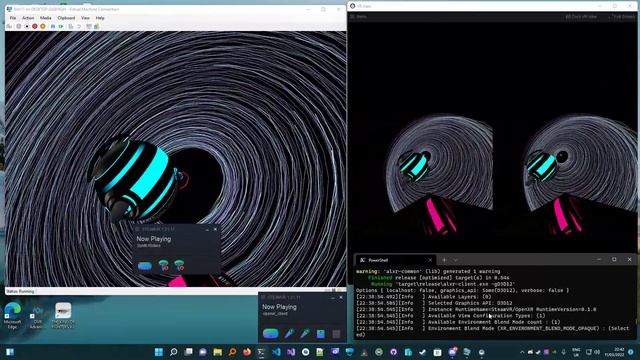Open the OVR Advanced Settings desktop shortcut
This screenshot has height=360, width=640.
tap(37, 317)
